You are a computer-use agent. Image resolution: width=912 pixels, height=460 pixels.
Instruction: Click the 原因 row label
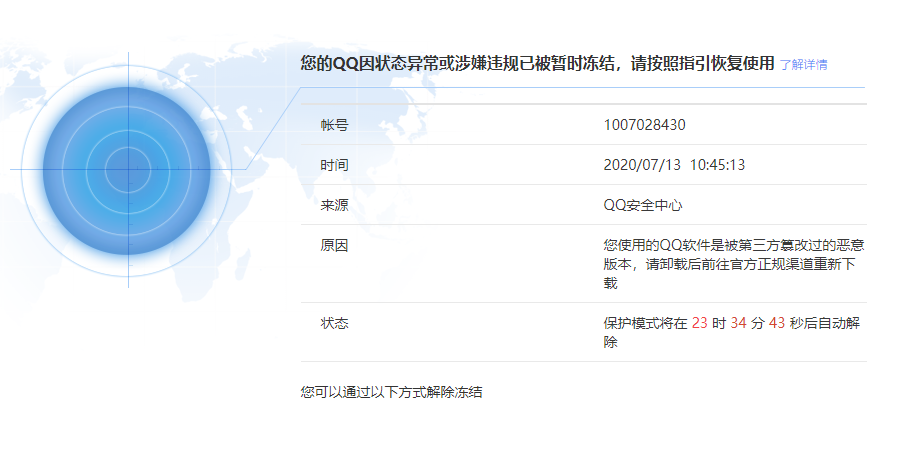(334, 245)
